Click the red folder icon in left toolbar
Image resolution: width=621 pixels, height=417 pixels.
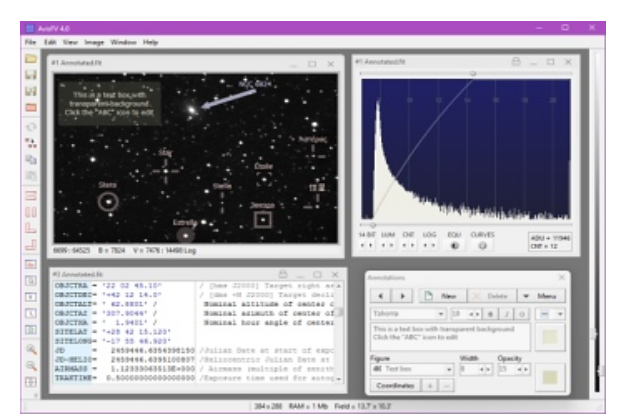31,107
